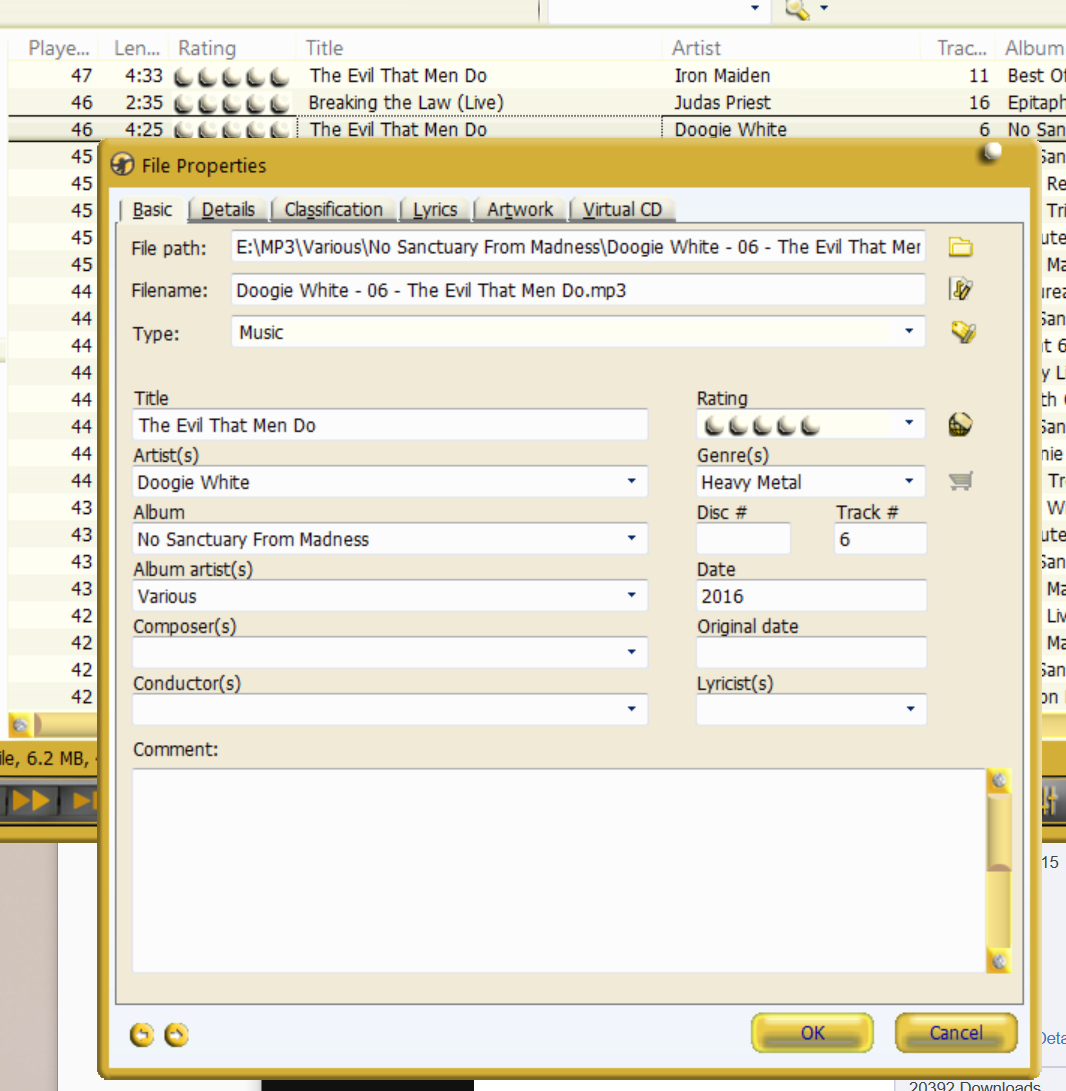
Task: Open the Album dropdown arrow
Action: (x=632, y=538)
